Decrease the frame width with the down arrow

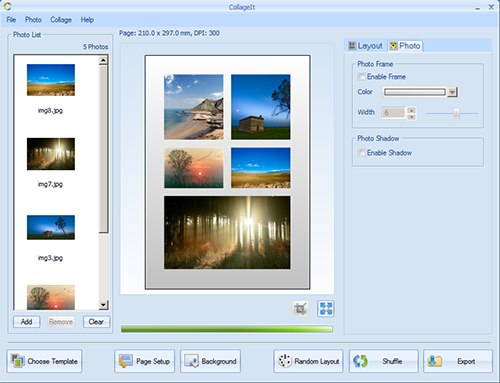412,116
